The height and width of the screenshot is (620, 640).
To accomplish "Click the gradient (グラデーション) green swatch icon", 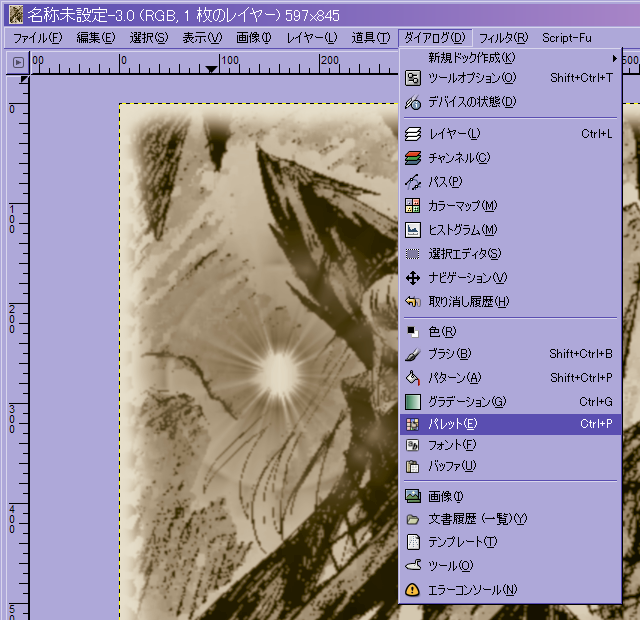I will tap(413, 402).
